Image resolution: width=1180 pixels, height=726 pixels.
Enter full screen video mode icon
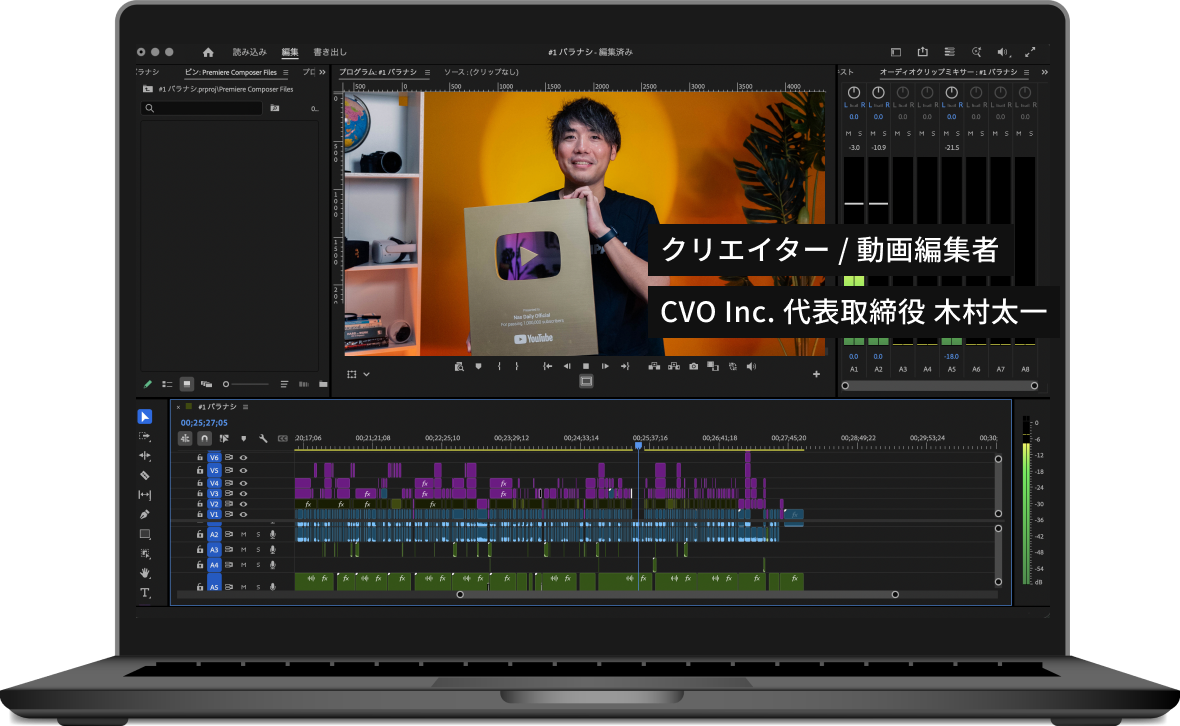tap(1029, 52)
